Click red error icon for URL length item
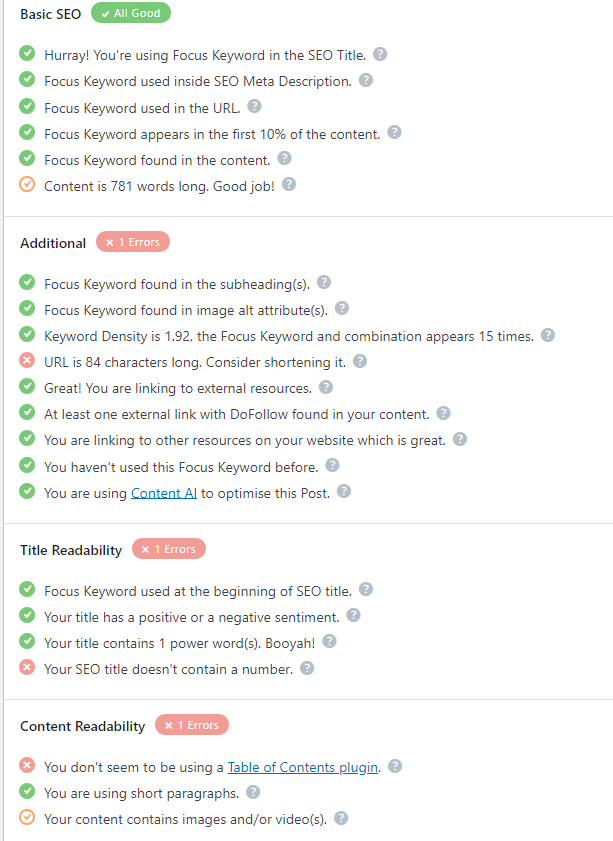Viewport: 613px width, 841px height. 27,361
